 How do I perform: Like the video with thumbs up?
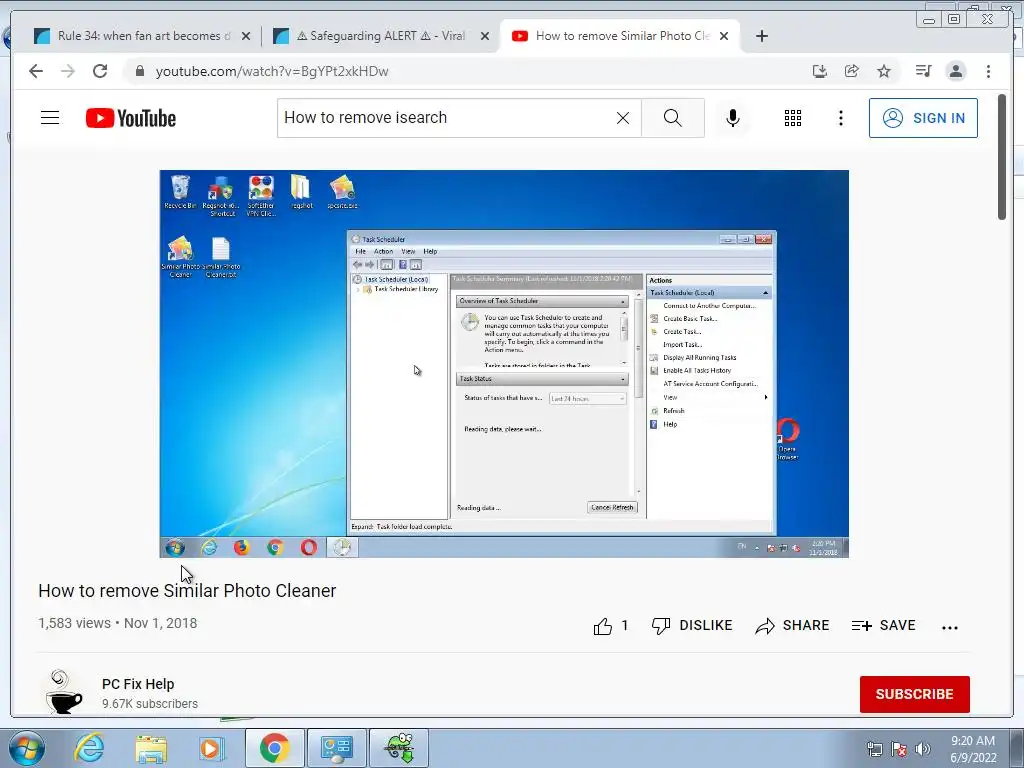pyautogui.click(x=611, y=626)
